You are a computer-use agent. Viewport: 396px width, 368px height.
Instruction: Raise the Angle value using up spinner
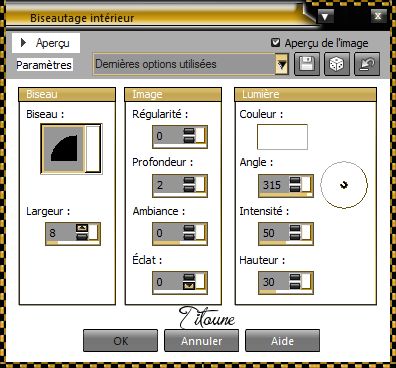point(295,181)
